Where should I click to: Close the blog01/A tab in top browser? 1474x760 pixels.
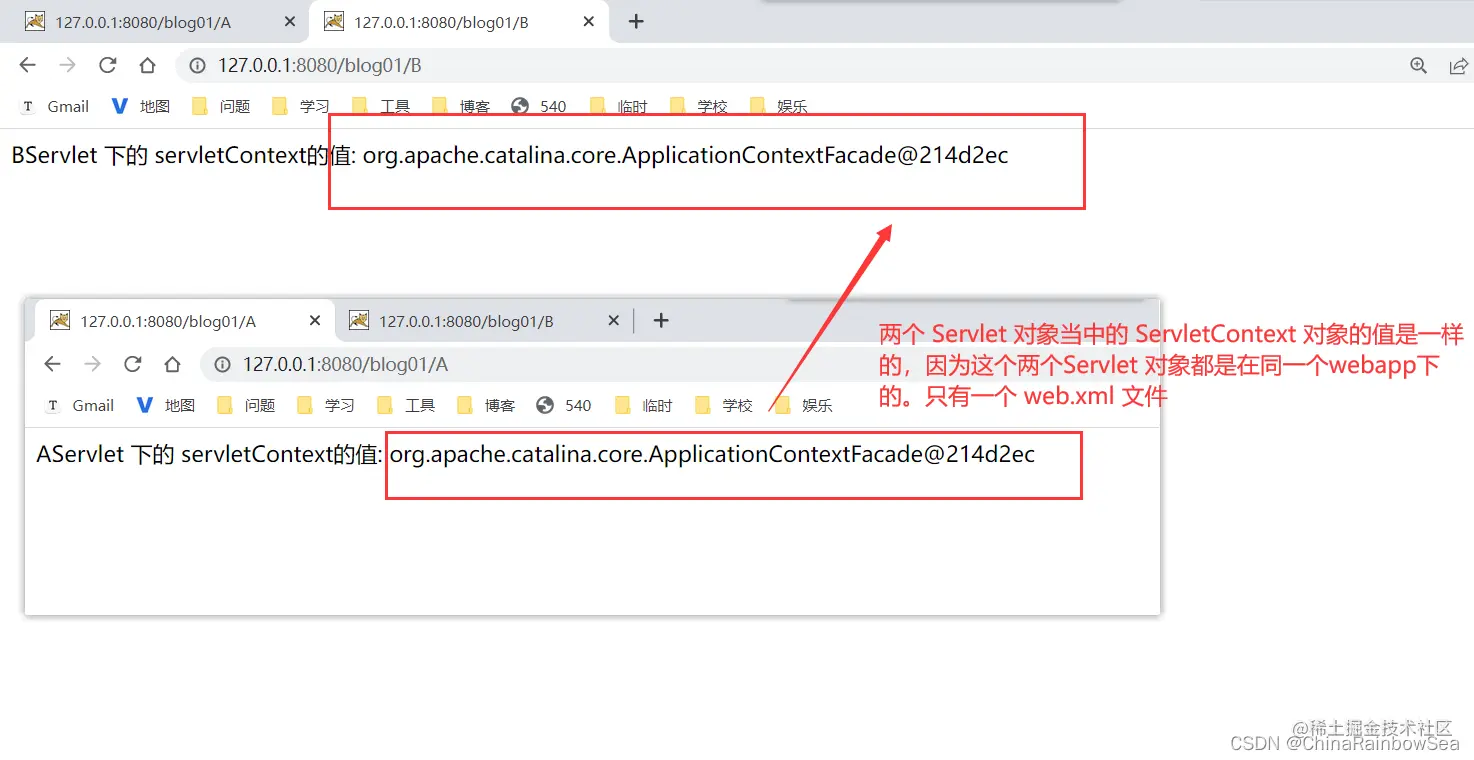(289, 22)
